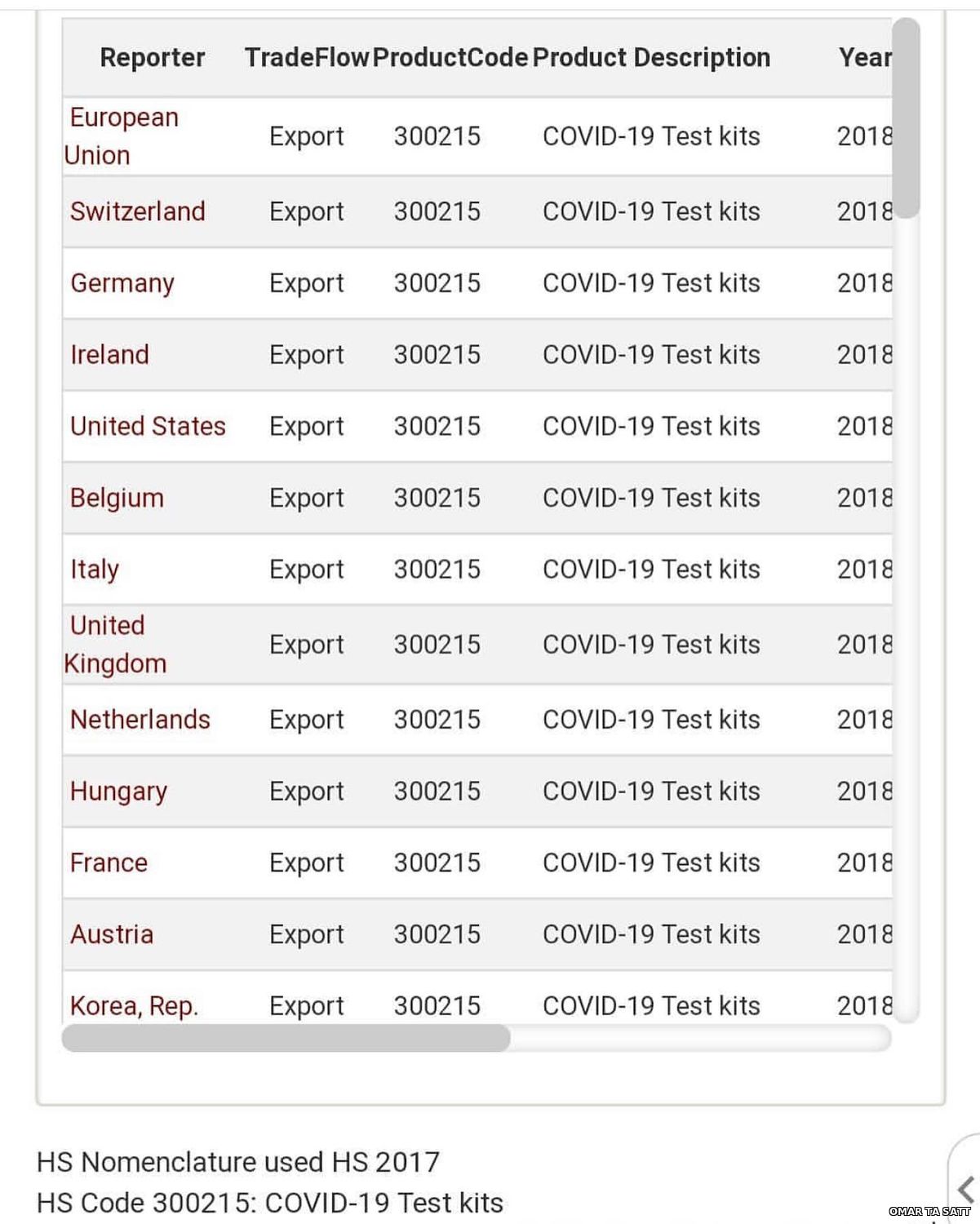This screenshot has width=980, height=1224.
Task: Open the Switzerland reporter link
Action: coord(137,211)
